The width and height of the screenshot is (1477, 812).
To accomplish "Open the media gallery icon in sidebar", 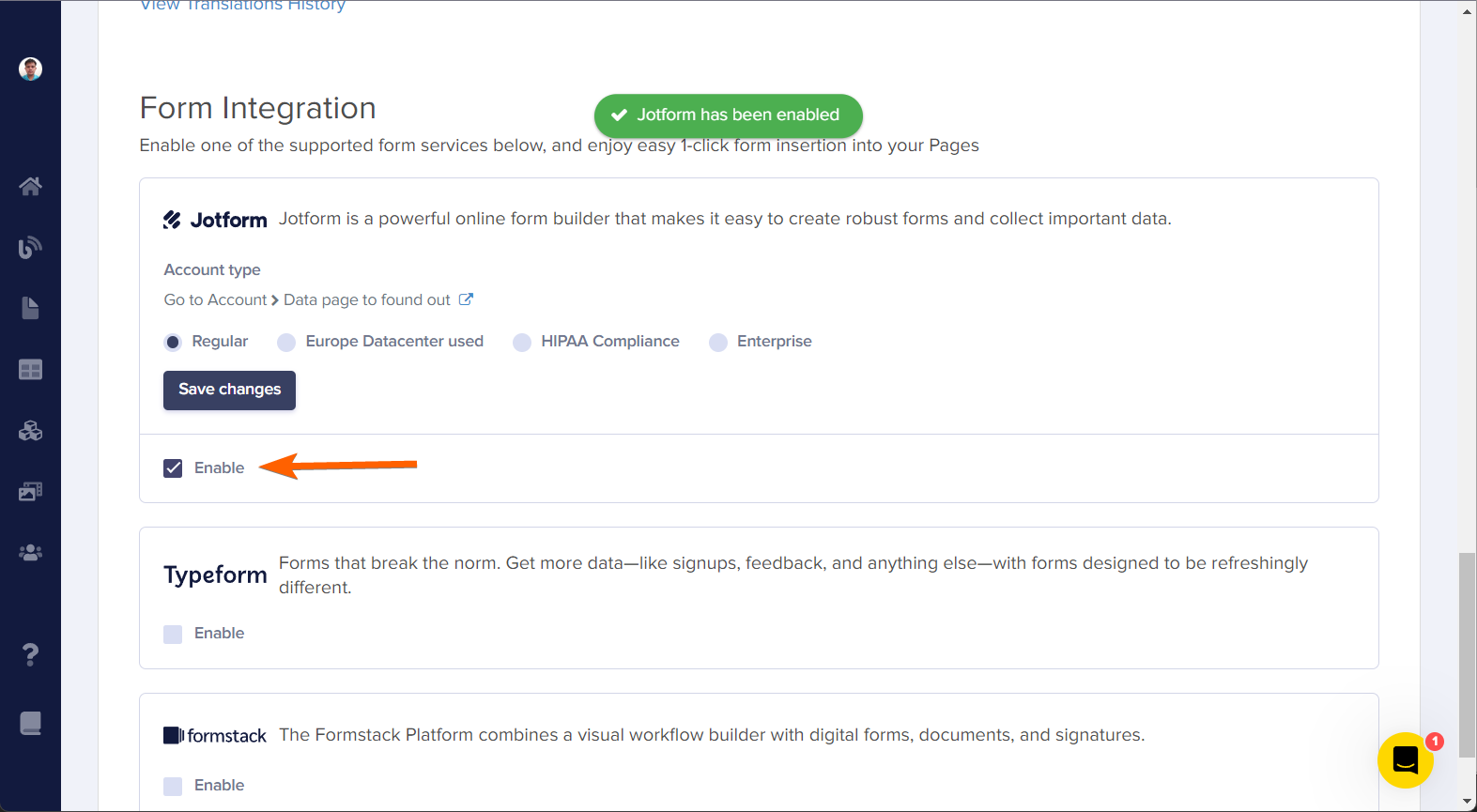I will coord(30,492).
